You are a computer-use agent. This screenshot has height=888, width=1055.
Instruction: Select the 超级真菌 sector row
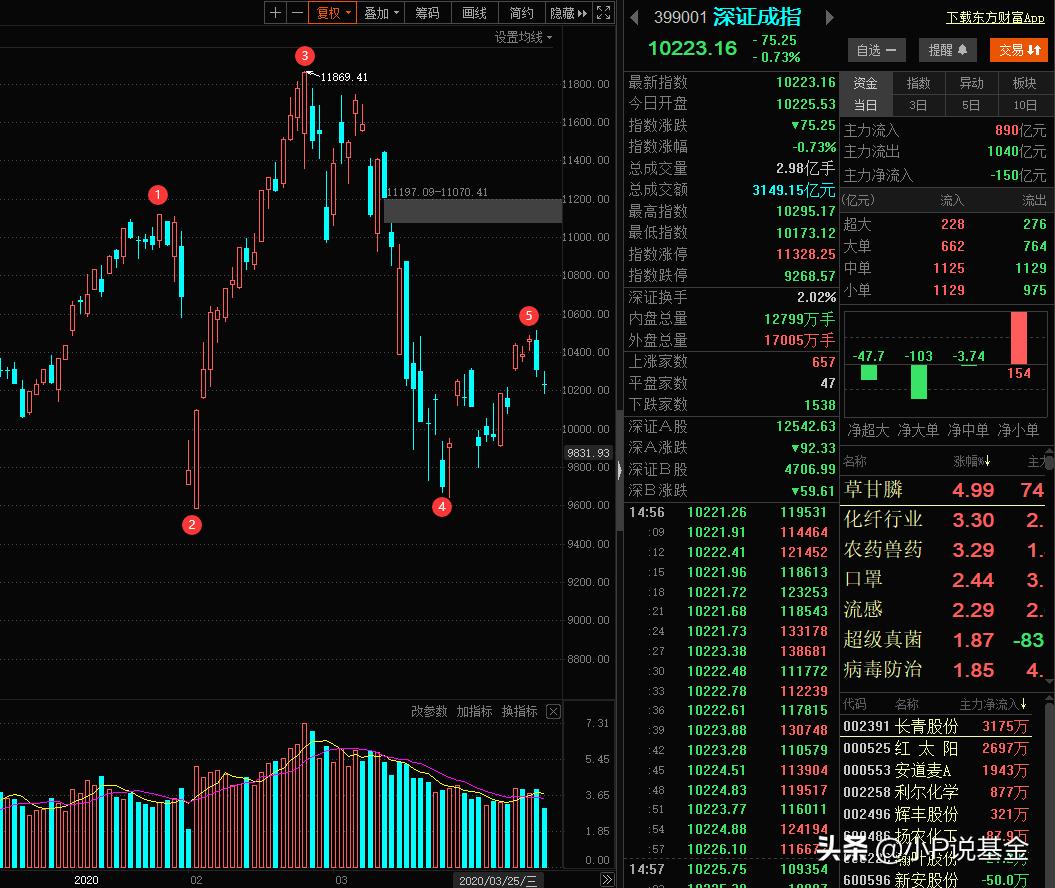click(x=944, y=640)
